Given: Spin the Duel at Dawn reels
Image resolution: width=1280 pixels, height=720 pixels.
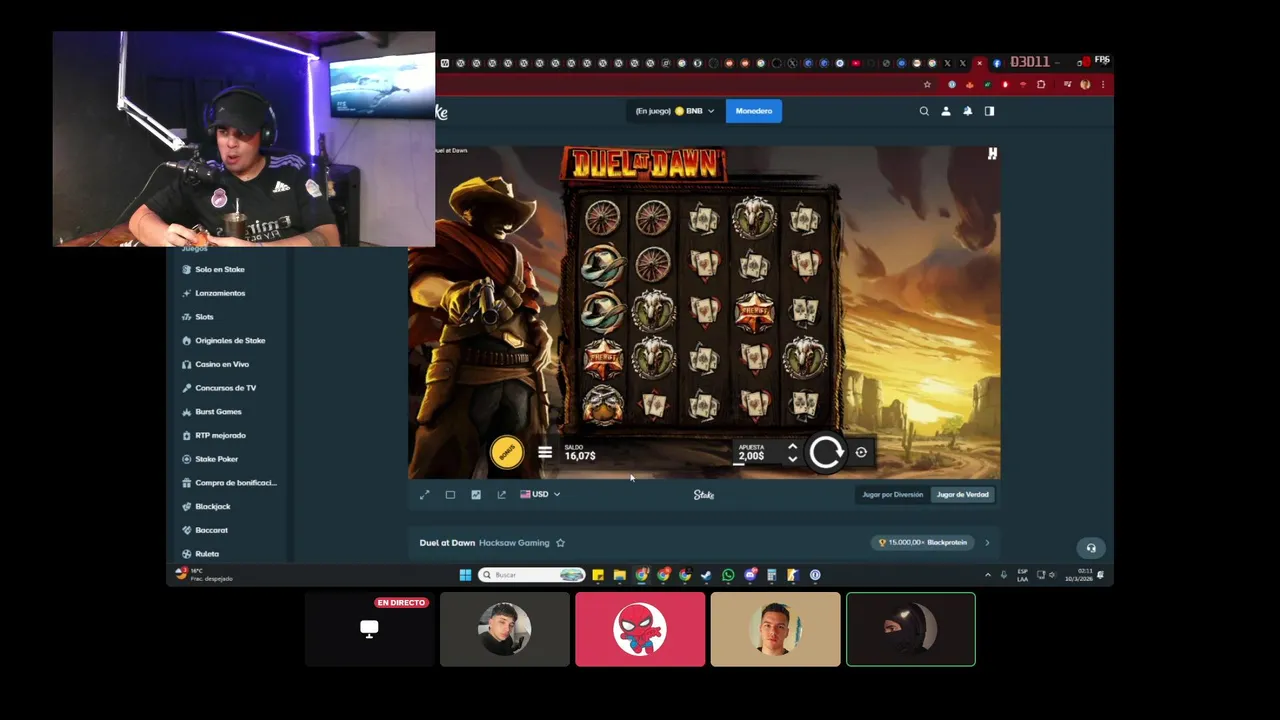Looking at the screenshot, I should click(x=826, y=453).
